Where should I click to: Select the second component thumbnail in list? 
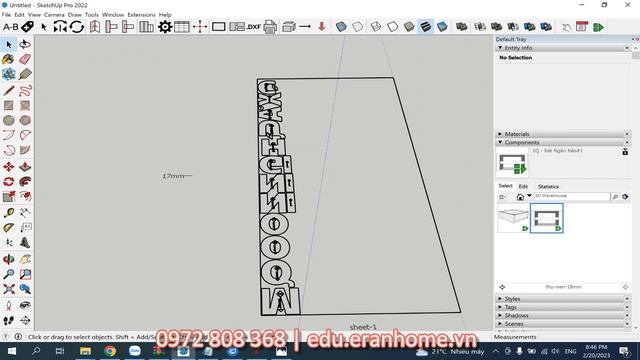(x=547, y=218)
